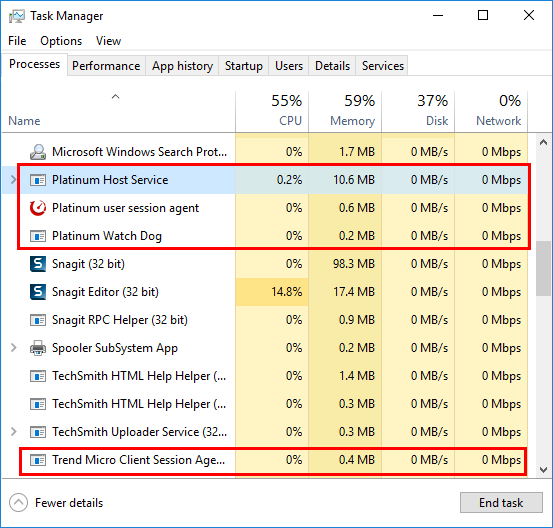Screen dimensions: 553x528
Task: Select the Microsoft Windows Search Prot... row
Action: pyautogui.click(x=265, y=152)
